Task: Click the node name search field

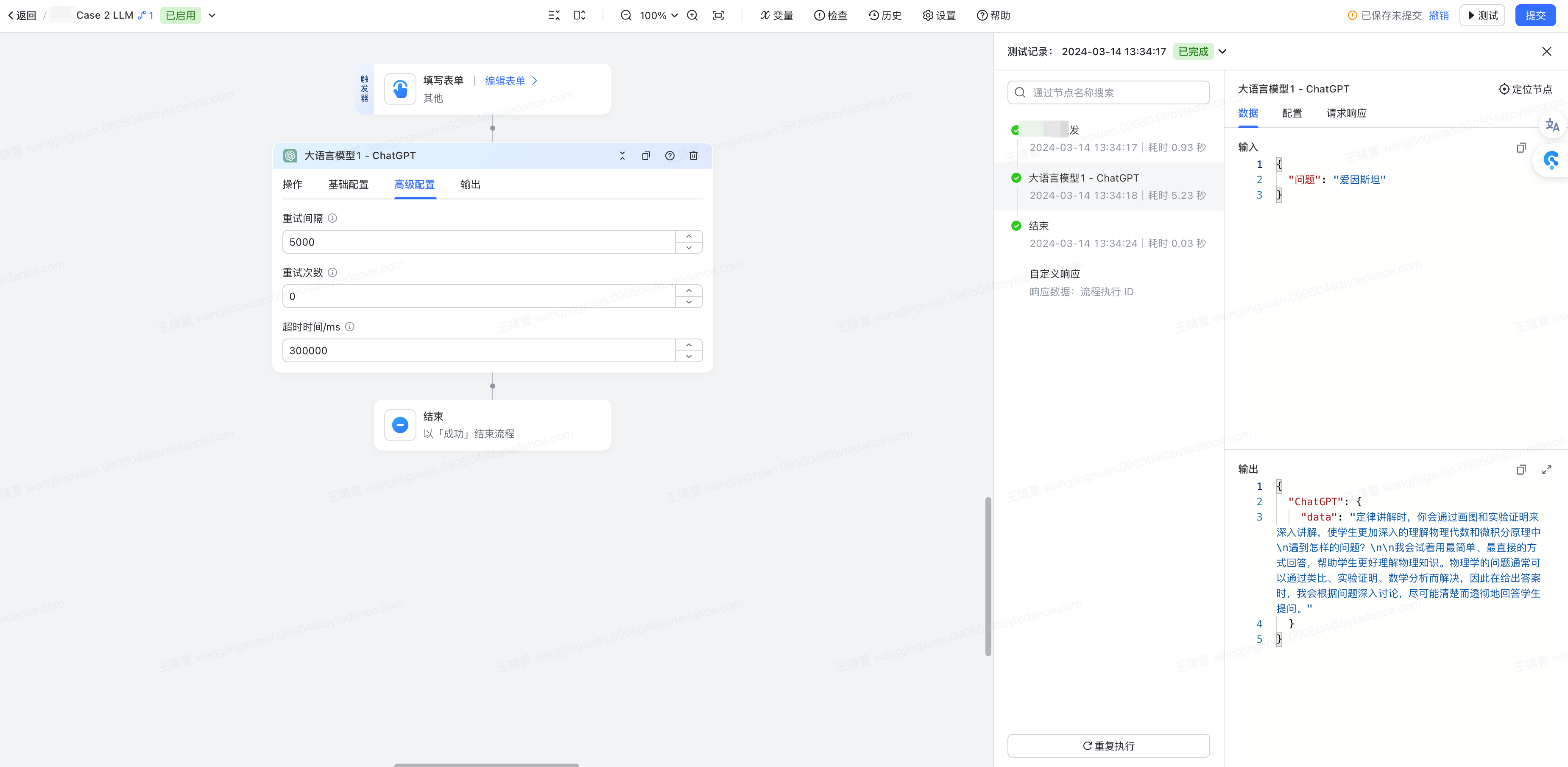Action: click(x=1108, y=92)
